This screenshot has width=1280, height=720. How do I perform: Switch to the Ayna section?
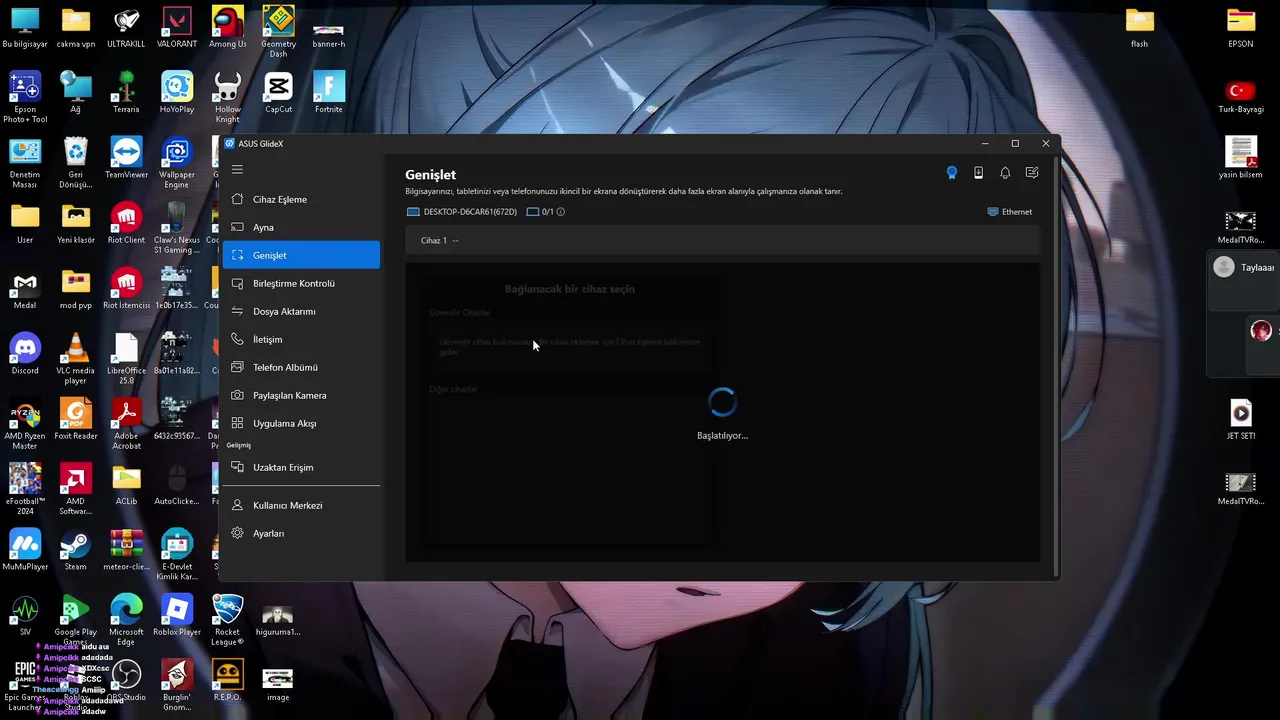pos(301,227)
